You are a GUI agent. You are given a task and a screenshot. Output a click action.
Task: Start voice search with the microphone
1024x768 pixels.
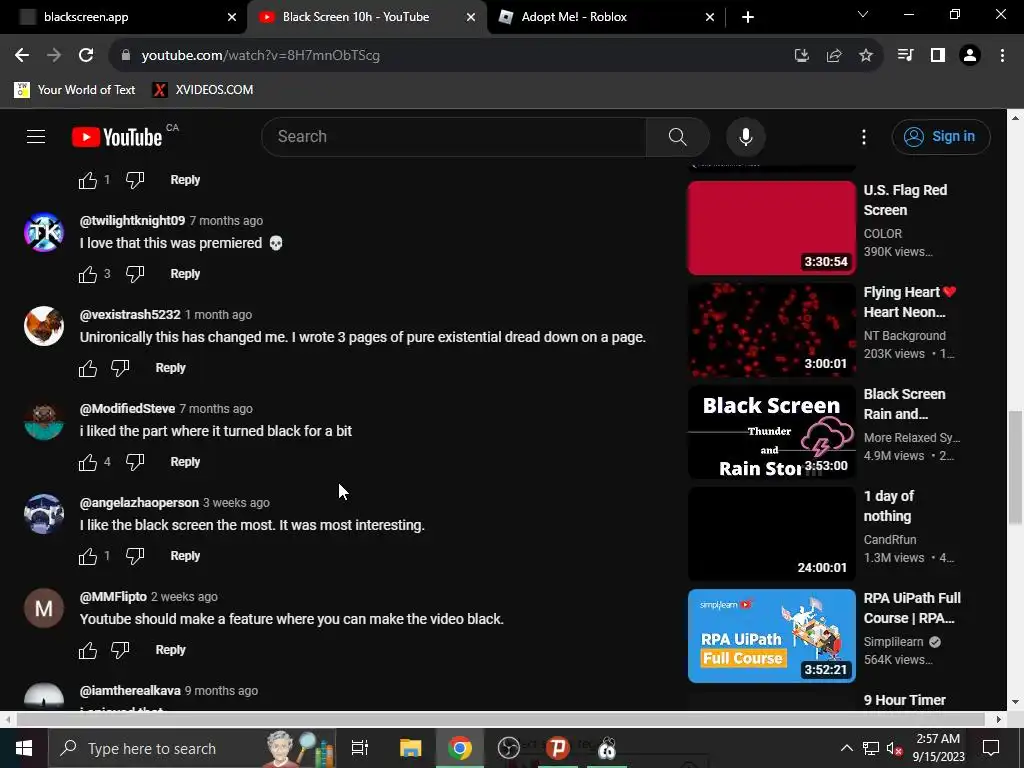745,136
